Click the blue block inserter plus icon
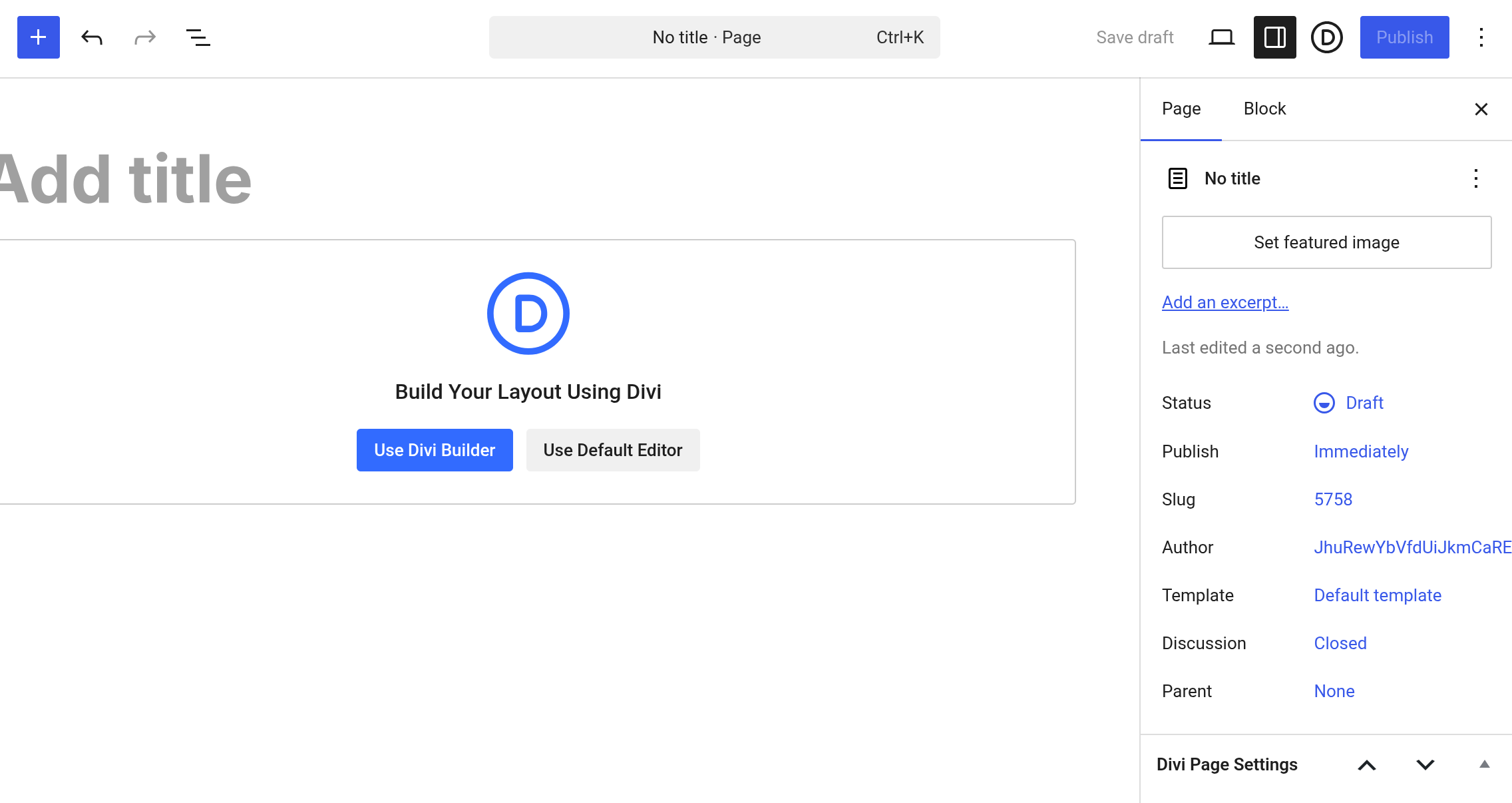 (39, 37)
